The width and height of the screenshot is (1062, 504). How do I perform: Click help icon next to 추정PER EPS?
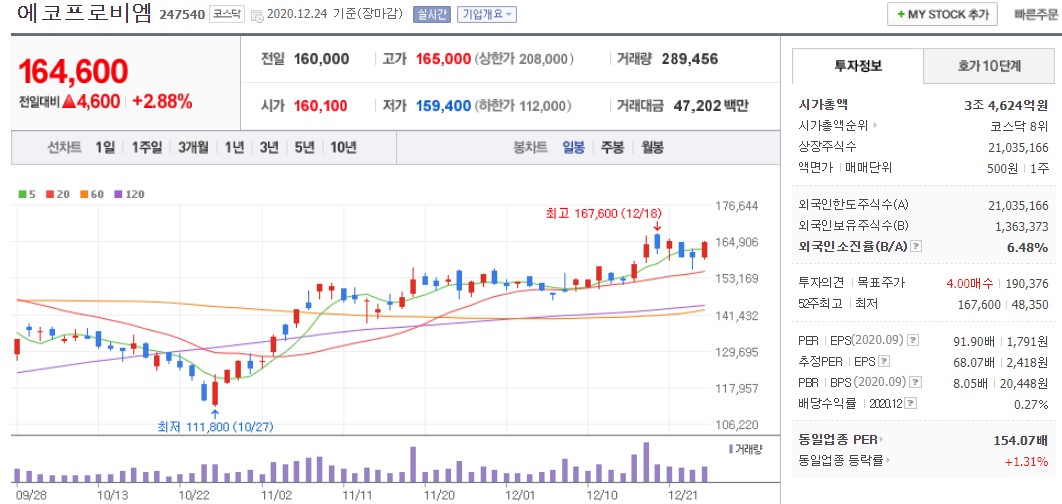[x=883, y=361]
